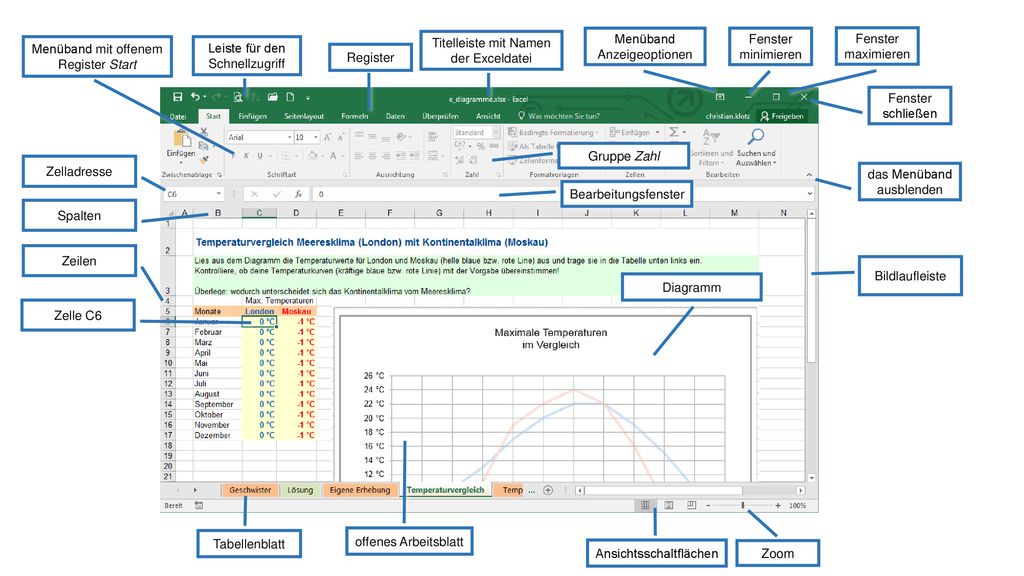
Task: Switch to Page Layout view in status bar
Action: [x=669, y=505]
